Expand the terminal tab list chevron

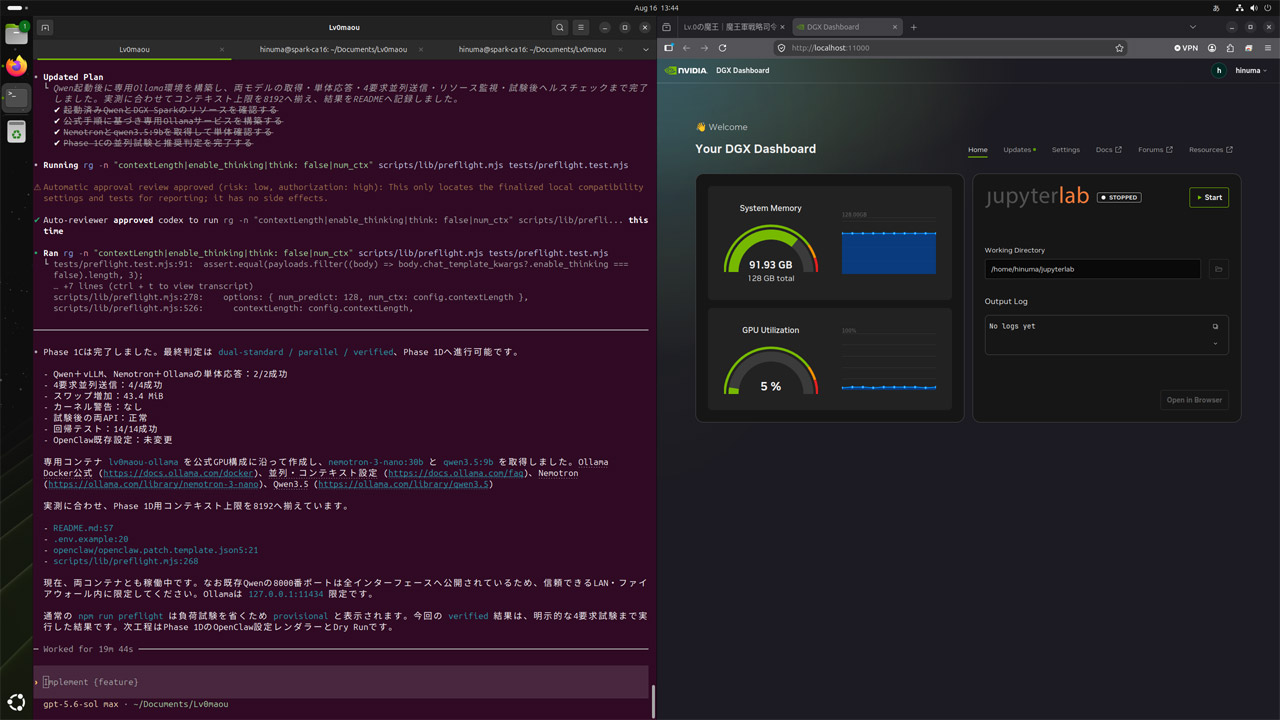[x=646, y=49]
